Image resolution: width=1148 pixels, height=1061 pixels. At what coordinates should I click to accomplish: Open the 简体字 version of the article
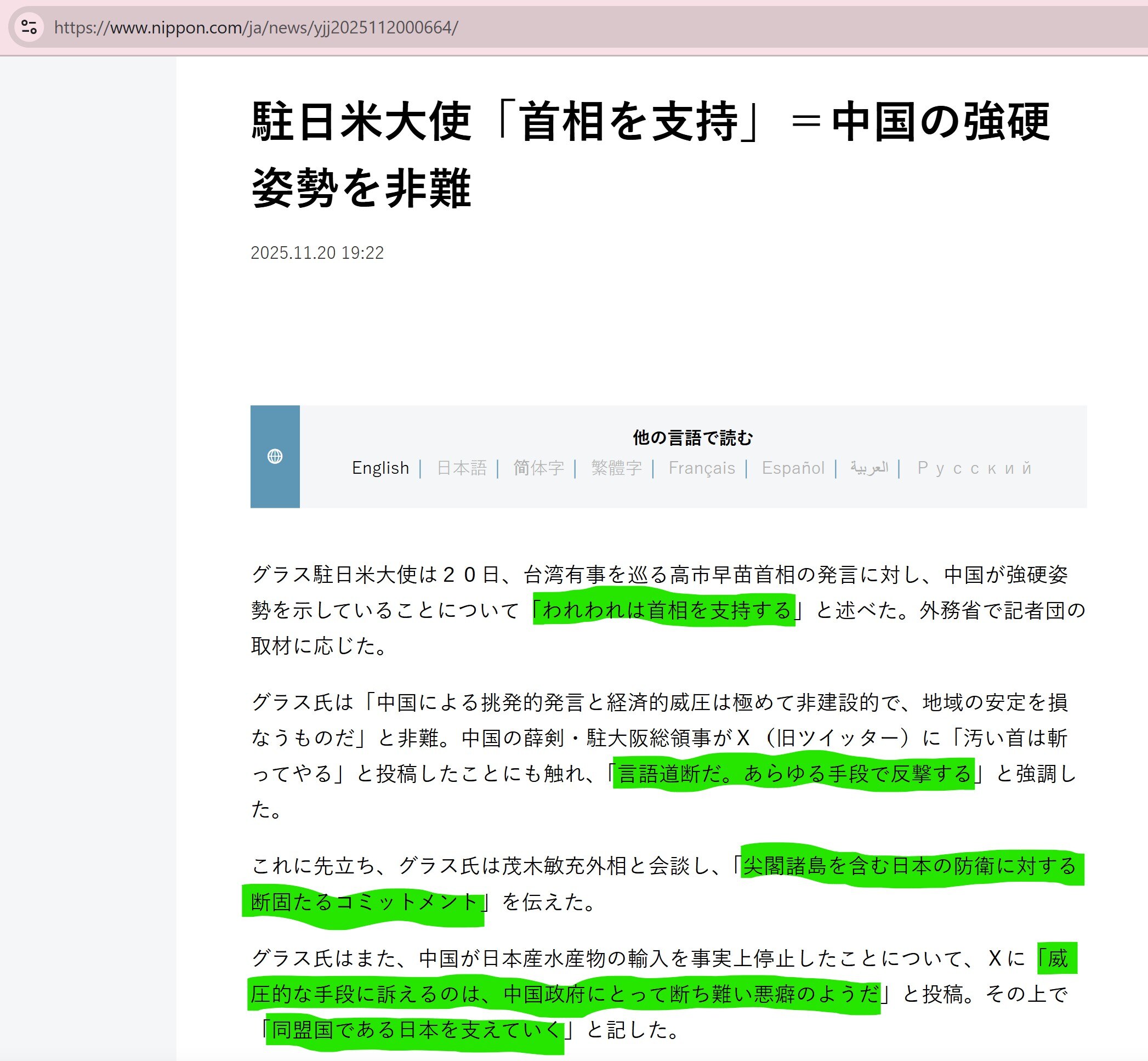tap(538, 467)
